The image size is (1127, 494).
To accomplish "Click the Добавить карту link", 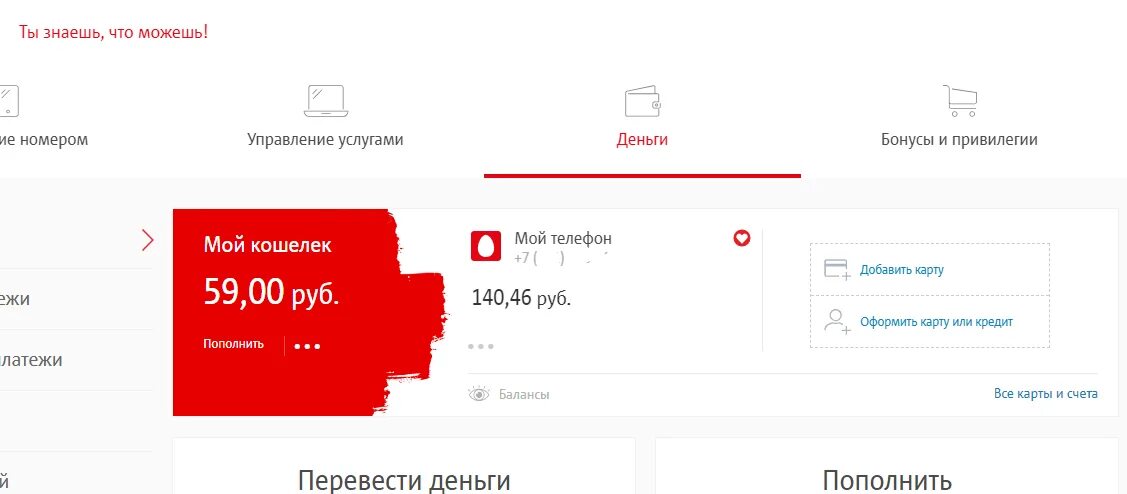I will pos(901,270).
